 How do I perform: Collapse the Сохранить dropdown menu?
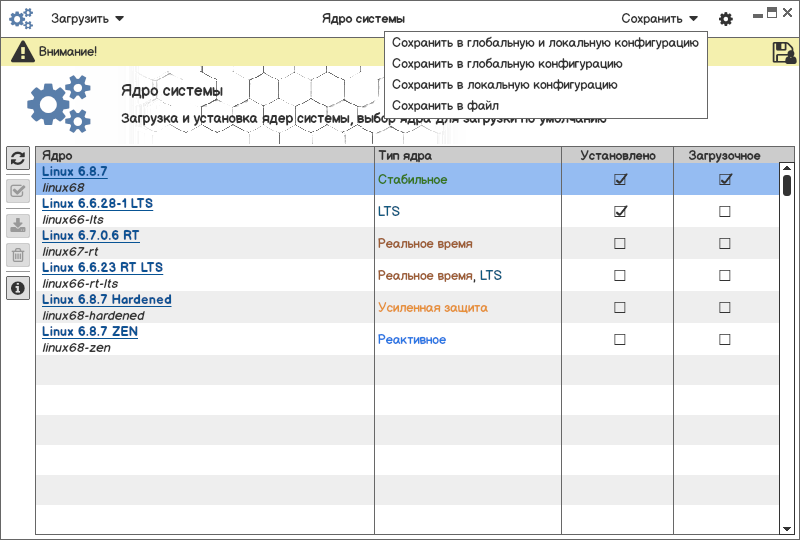pos(659,18)
